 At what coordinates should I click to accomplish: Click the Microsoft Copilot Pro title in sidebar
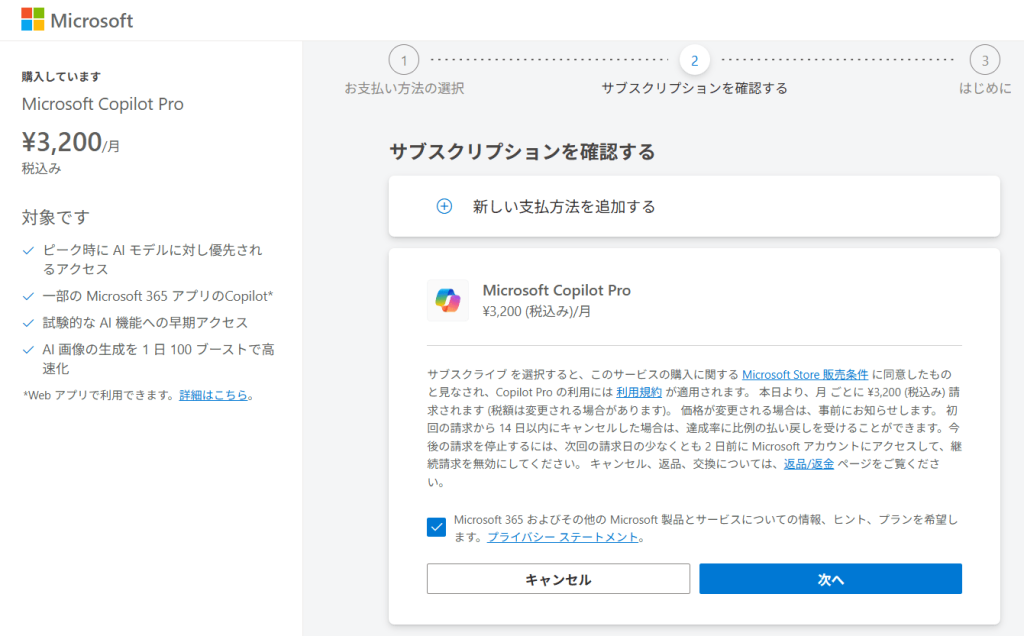click(x=103, y=104)
